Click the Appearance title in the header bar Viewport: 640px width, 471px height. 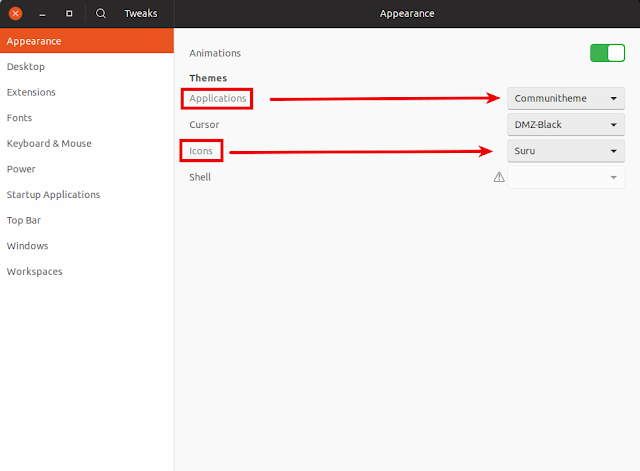point(407,13)
